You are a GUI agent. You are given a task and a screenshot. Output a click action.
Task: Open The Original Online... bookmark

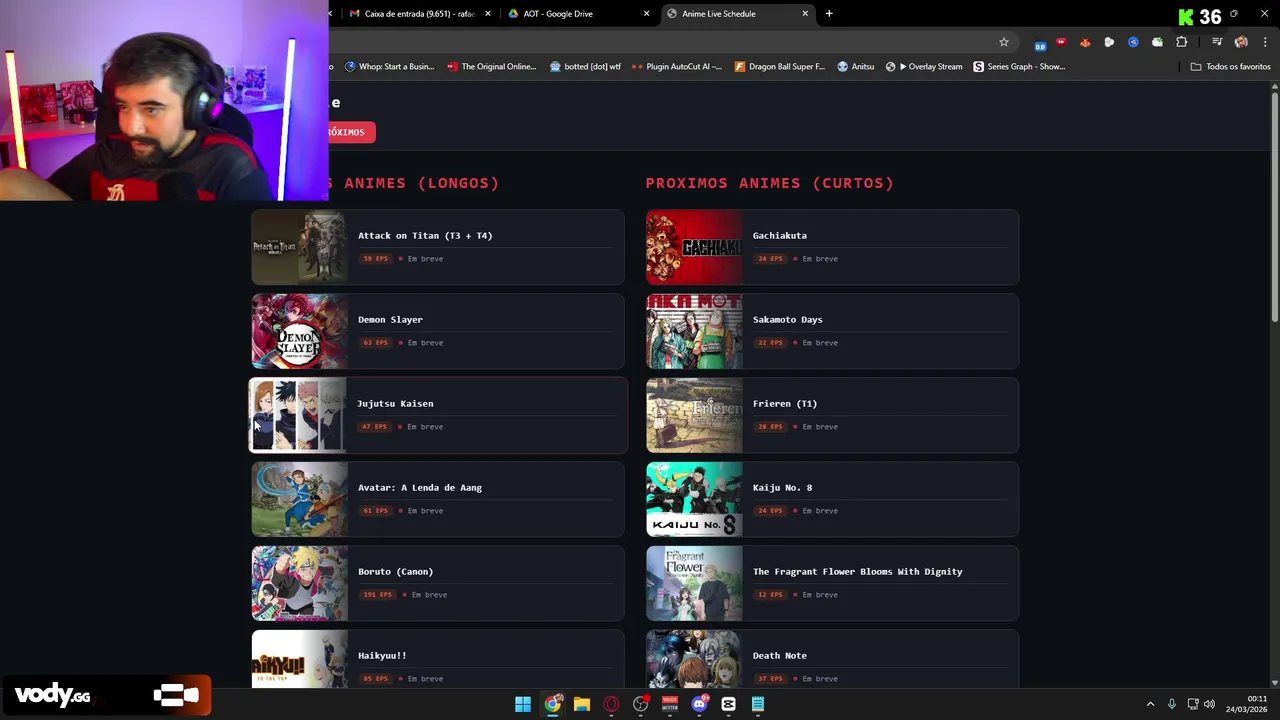[491, 67]
